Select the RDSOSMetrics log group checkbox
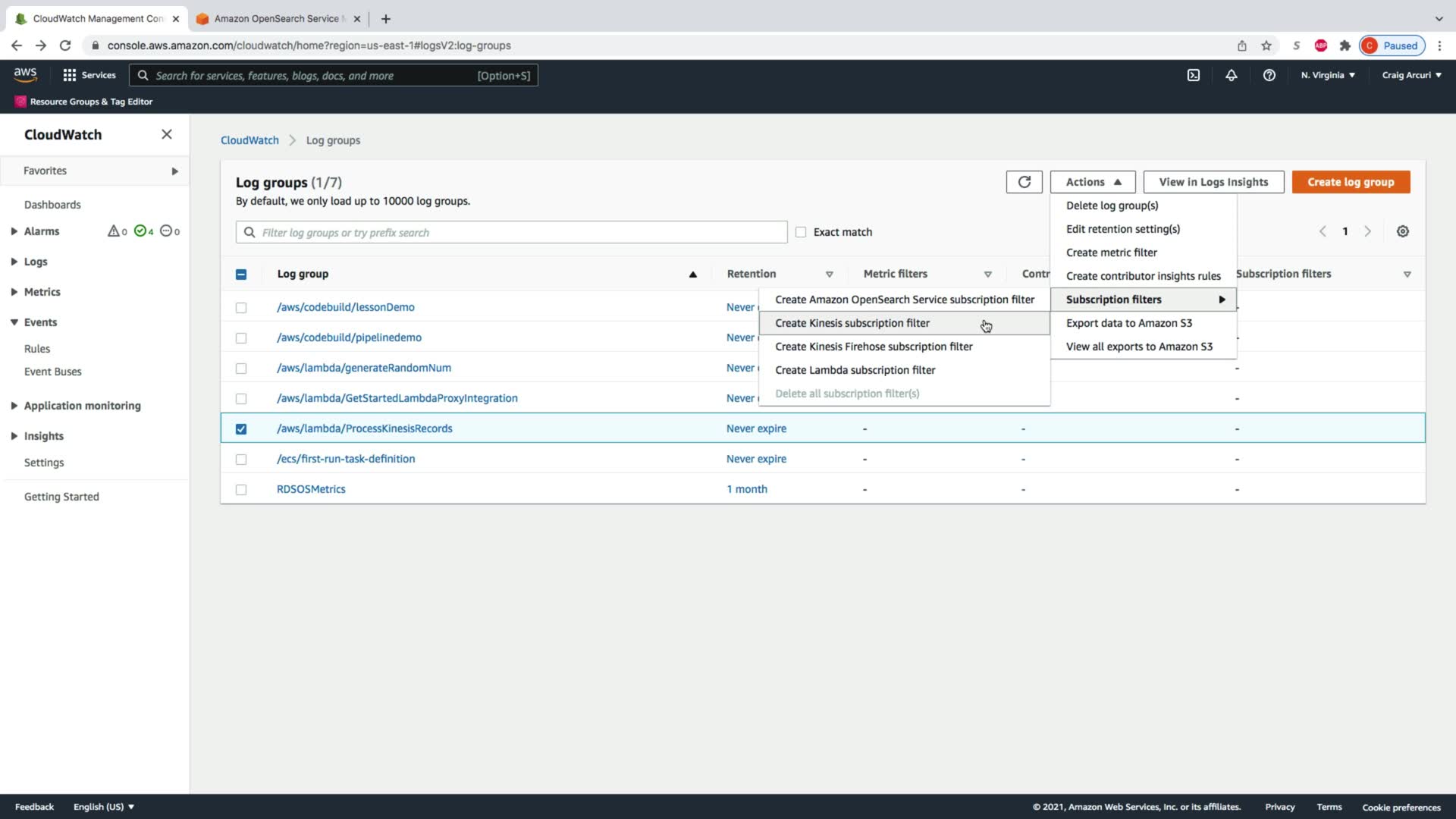The image size is (1456, 819). [241, 490]
